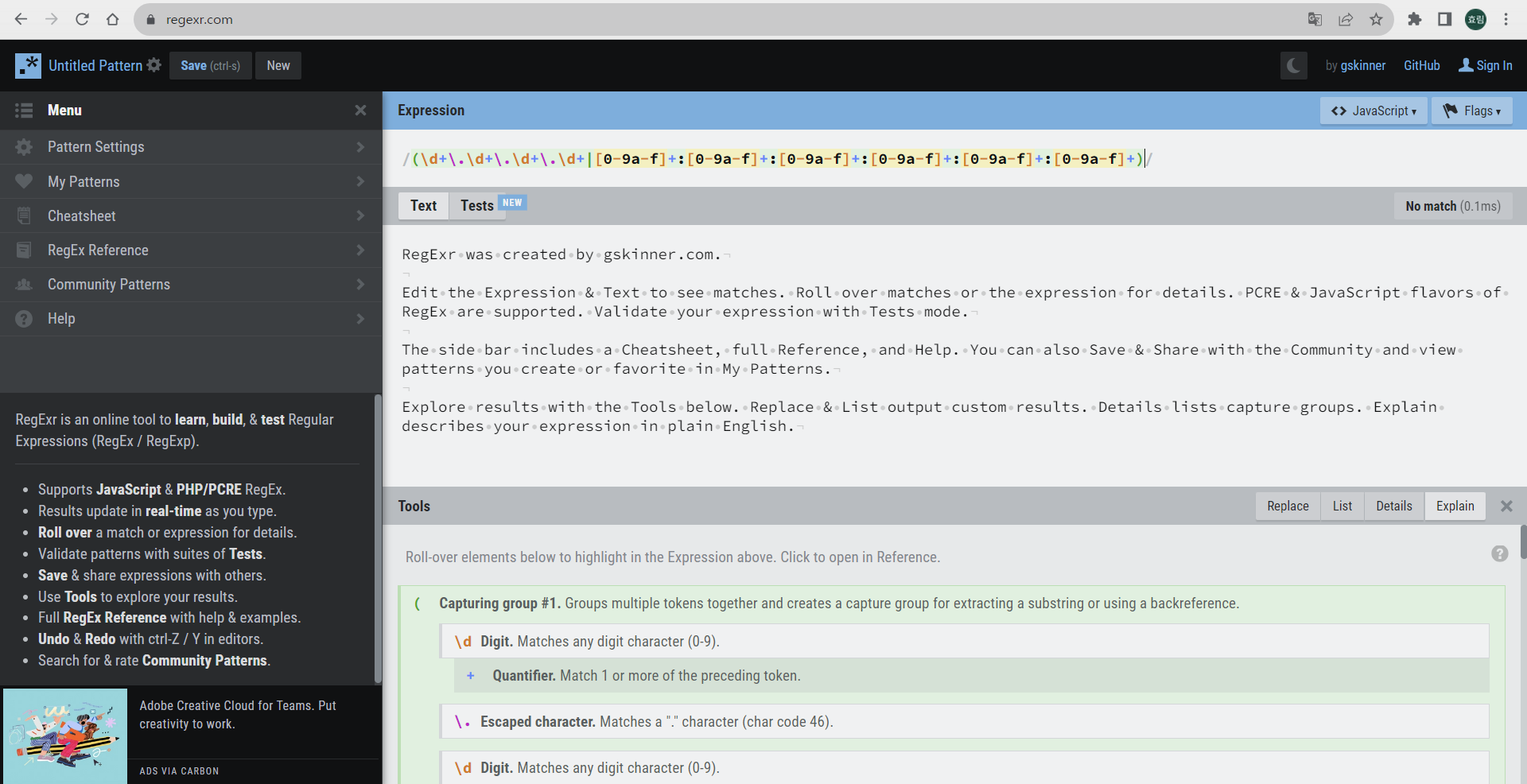Image resolution: width=1527 pixels, height=784 pixels.
Task: Click Sign In
Action: 1486,65
